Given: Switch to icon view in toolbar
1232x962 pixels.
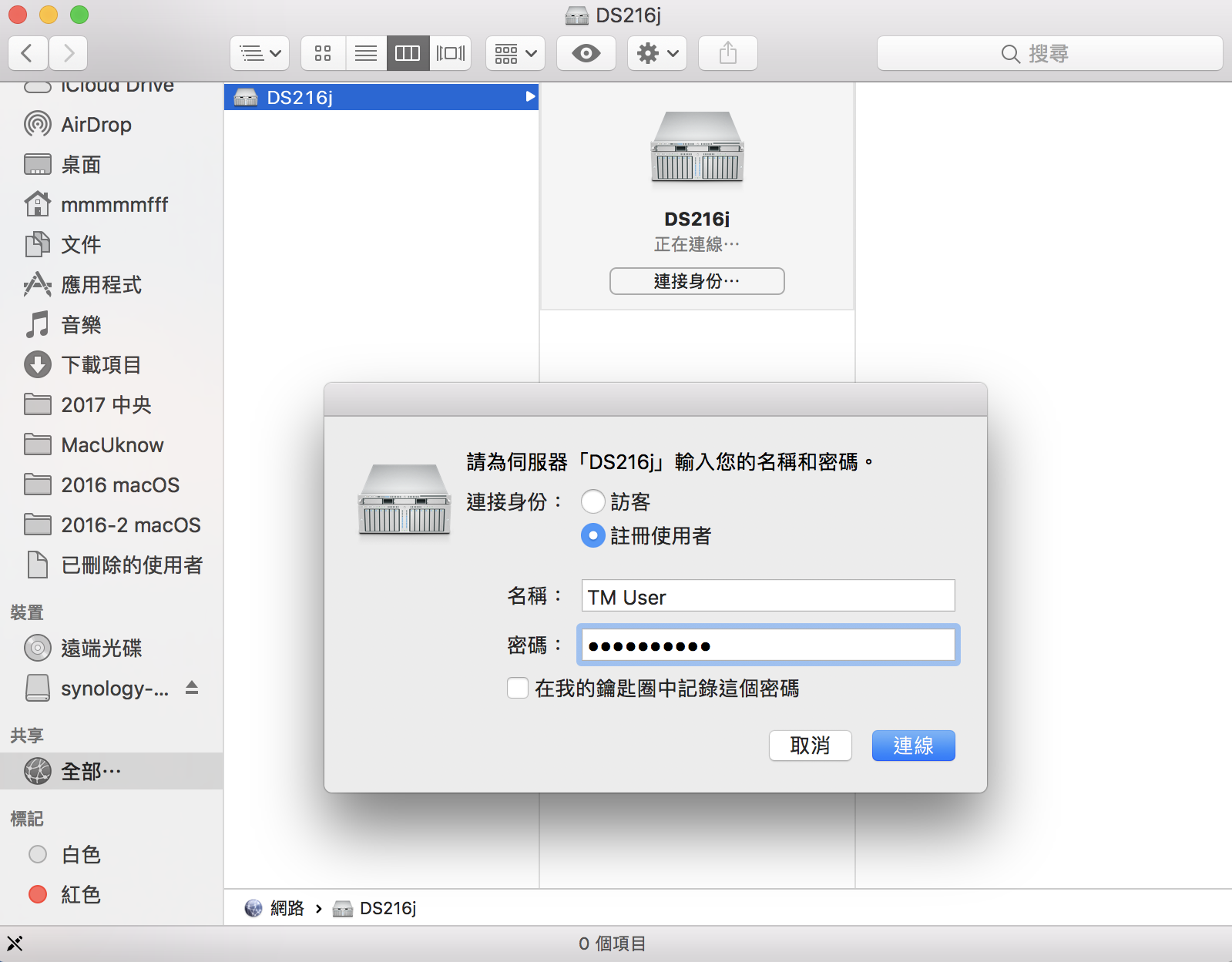Looking at the screenshot, I should [323, 53].
